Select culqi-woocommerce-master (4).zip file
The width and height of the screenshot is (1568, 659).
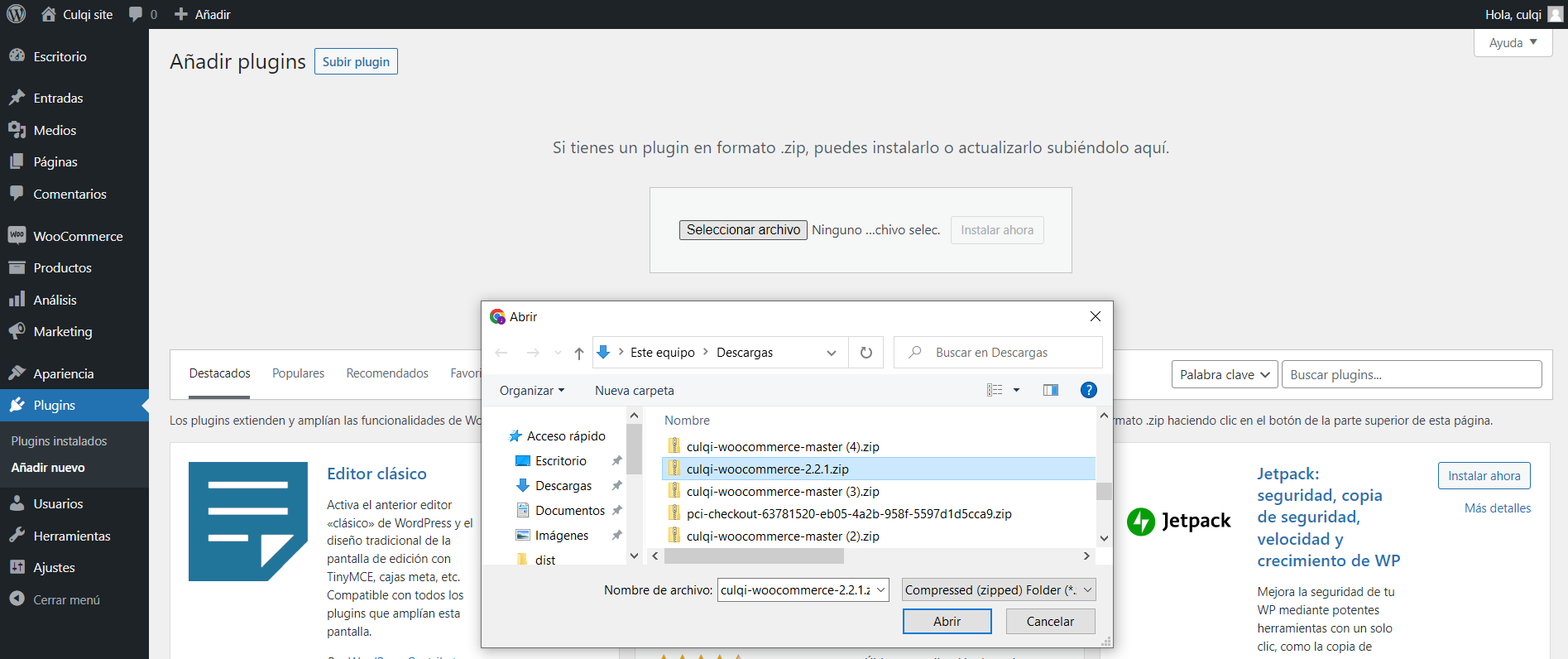(783, 446)
